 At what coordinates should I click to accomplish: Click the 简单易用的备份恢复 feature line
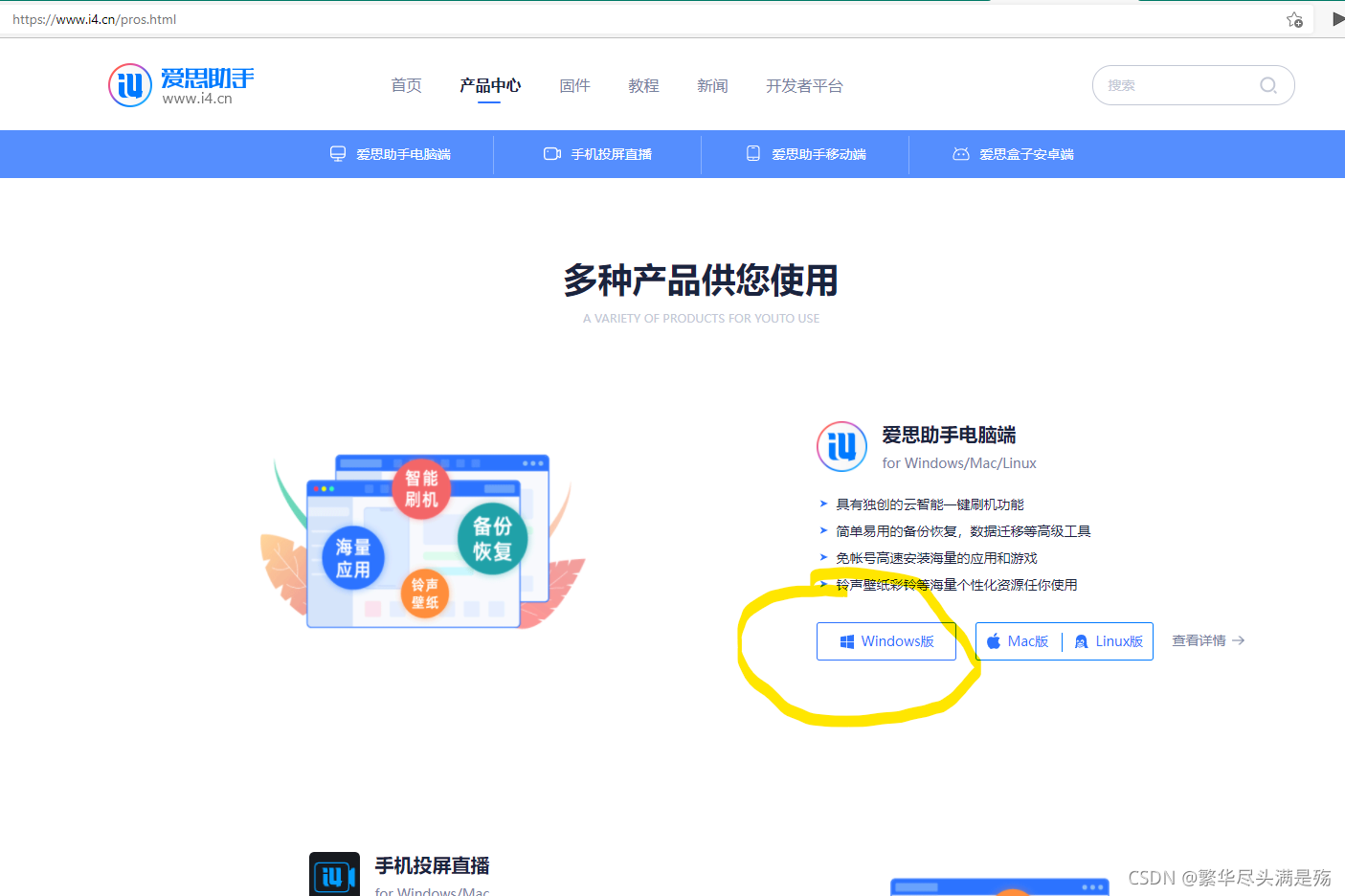pyautogui.click(x=963, y=531)
